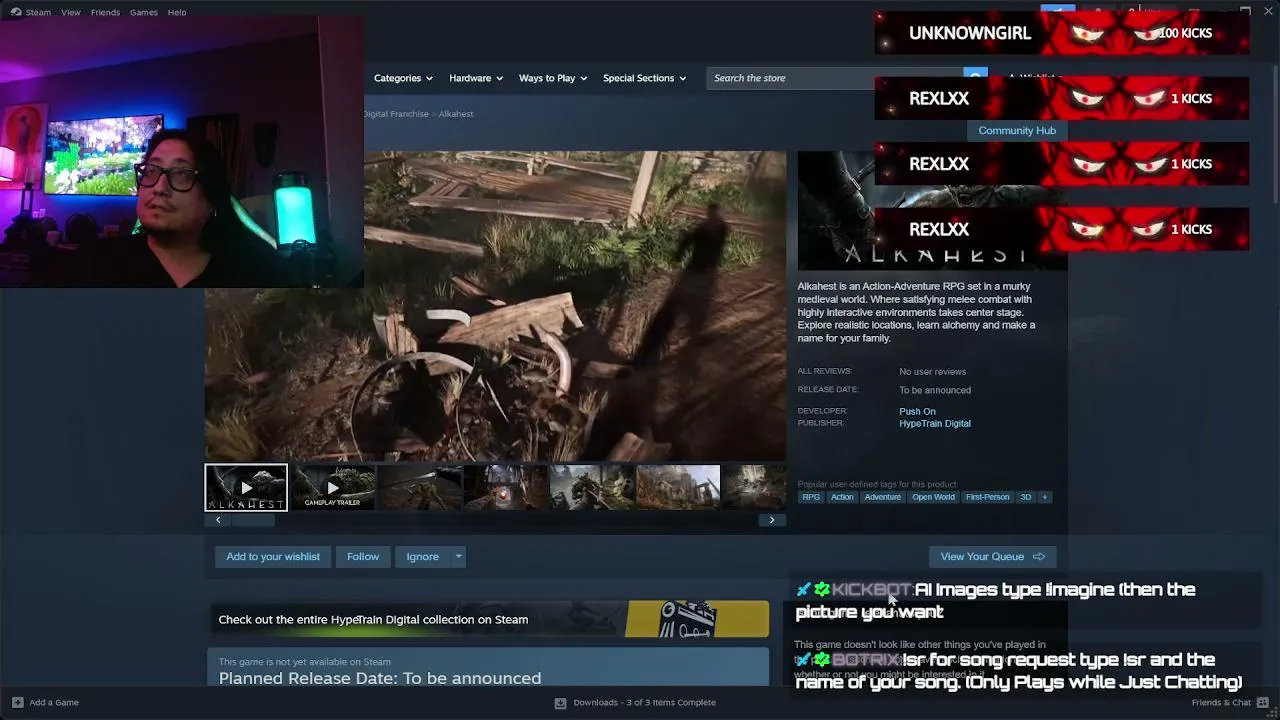Click the Add a Game plus icon
The width and height of the screenshot is (1280, 720).
tap(17, 703)
